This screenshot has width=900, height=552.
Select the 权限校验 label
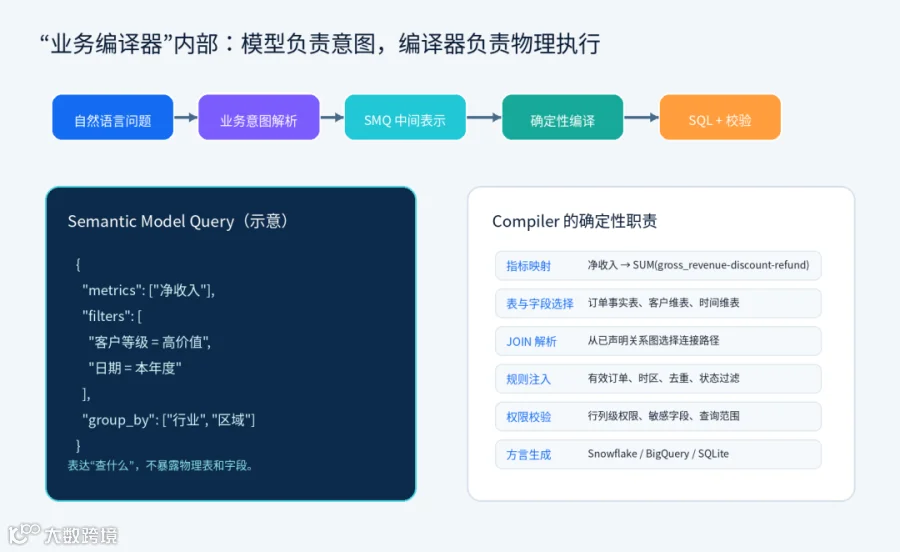click(x=529, y=417)
